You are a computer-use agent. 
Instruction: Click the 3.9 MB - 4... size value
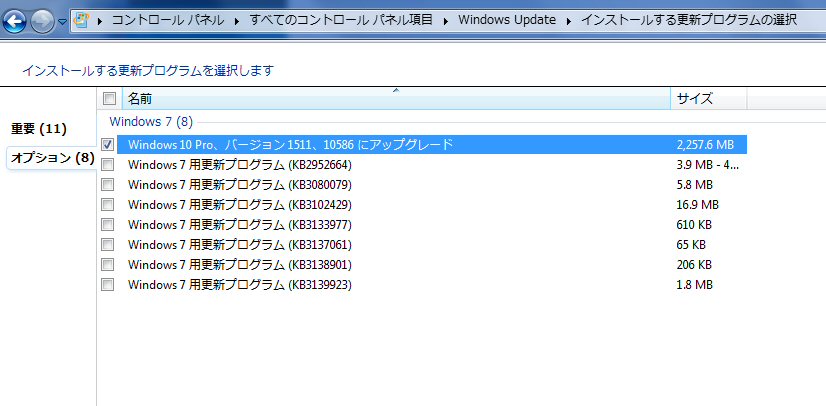coord(708,165)
